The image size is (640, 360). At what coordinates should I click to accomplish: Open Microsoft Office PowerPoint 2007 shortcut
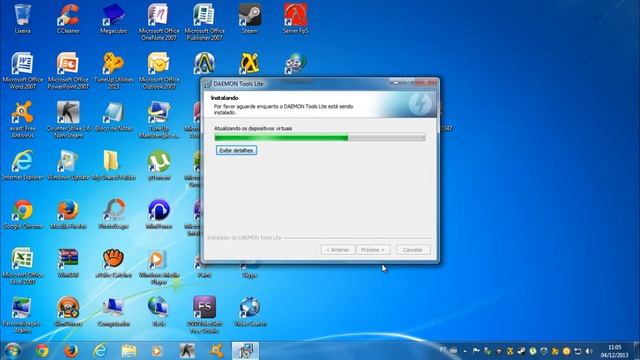68,71
